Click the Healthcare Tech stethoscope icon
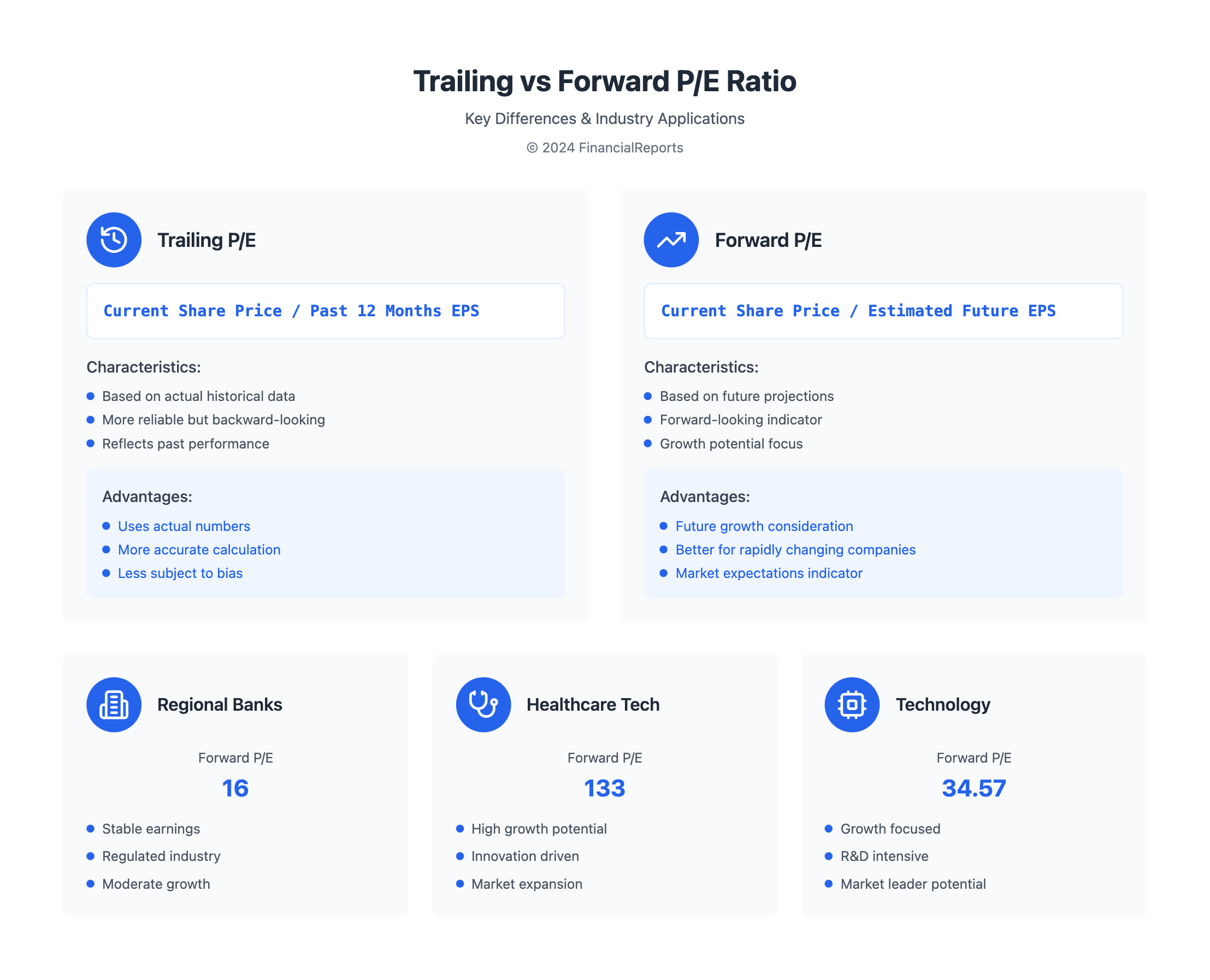This screenshot has width=1210, height=980. [x=483, y=705]
